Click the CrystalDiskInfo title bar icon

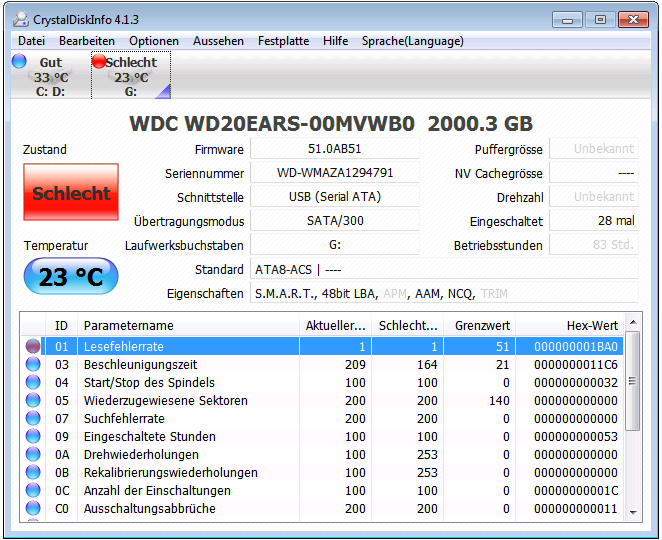(x=21, y=19)
